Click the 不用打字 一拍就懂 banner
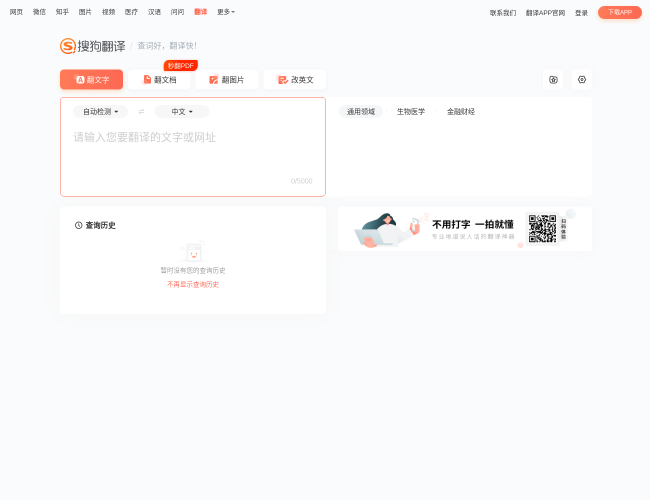 (x=465, y=228)
